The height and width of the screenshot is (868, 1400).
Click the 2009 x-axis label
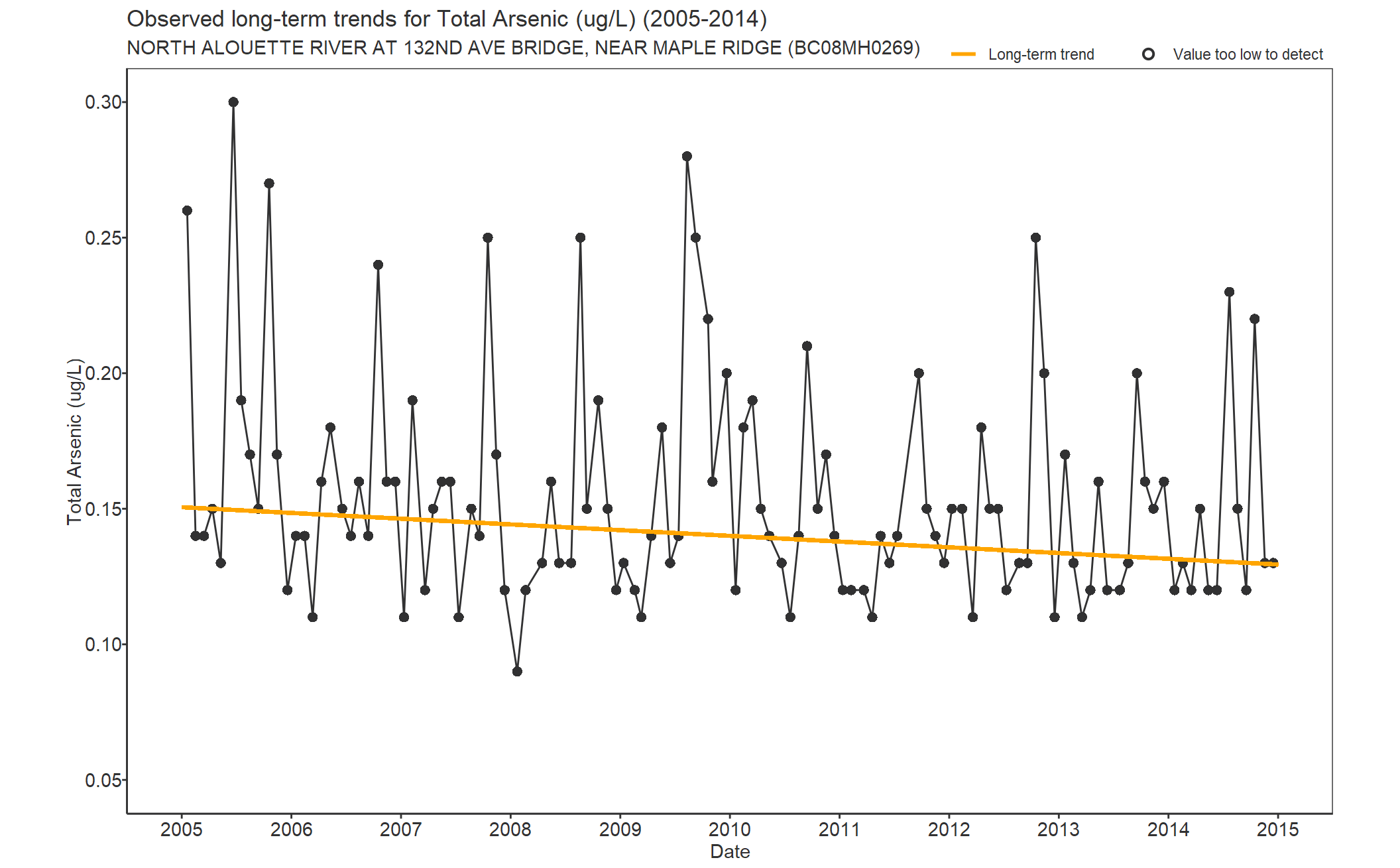(x=620, y=830)
